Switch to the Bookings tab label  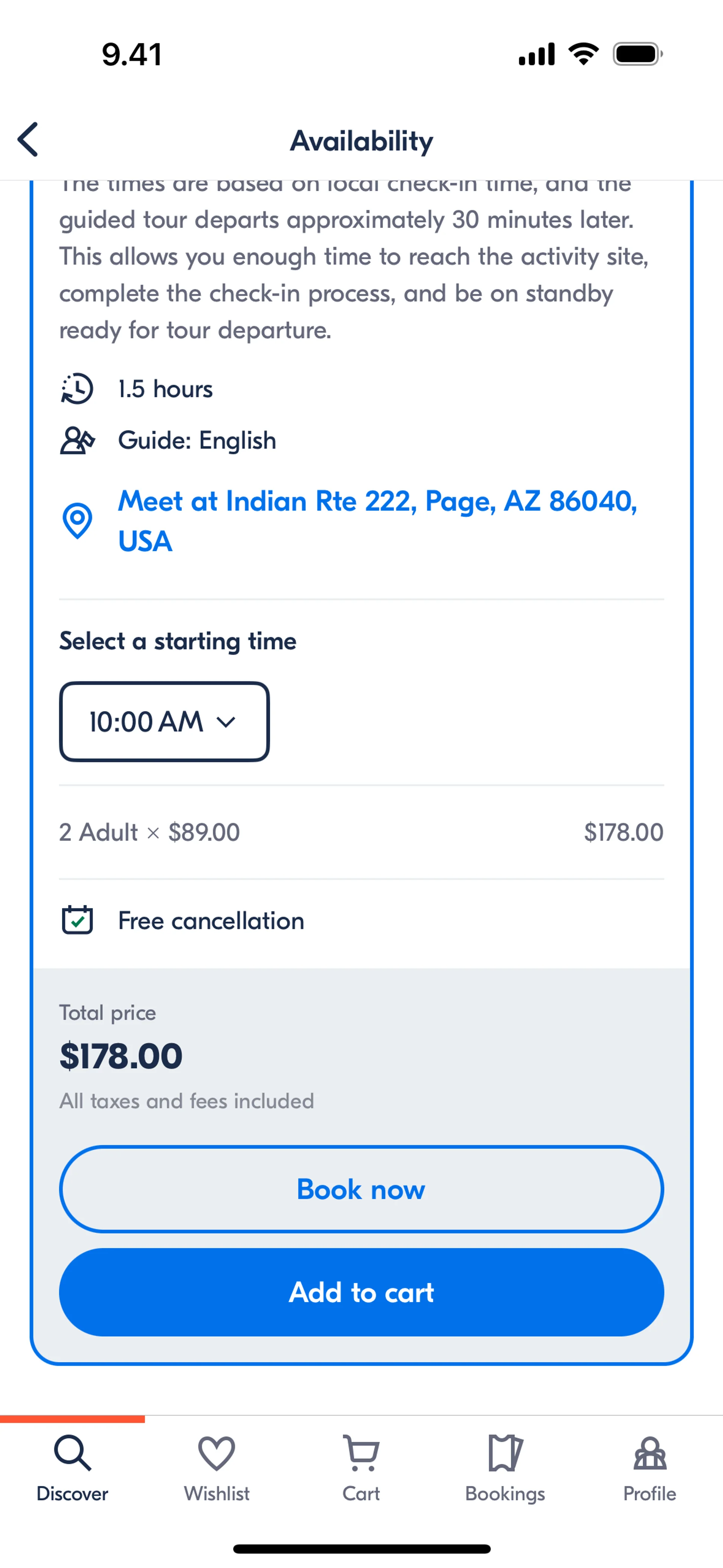click(x=505, y=1493)
